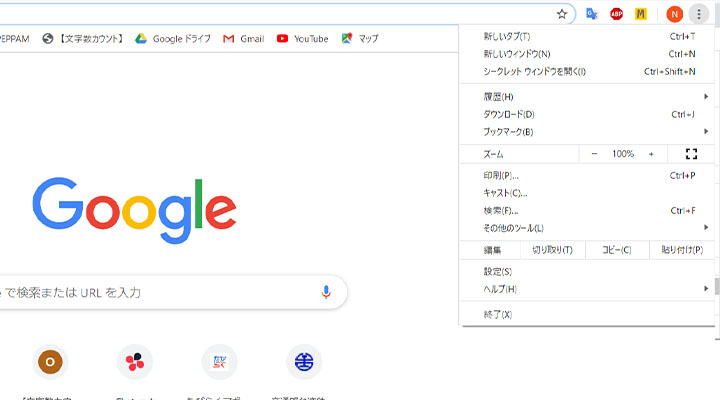Expand the その他のツール(L) submenu
Screen dimensions: 720x400
587,228
